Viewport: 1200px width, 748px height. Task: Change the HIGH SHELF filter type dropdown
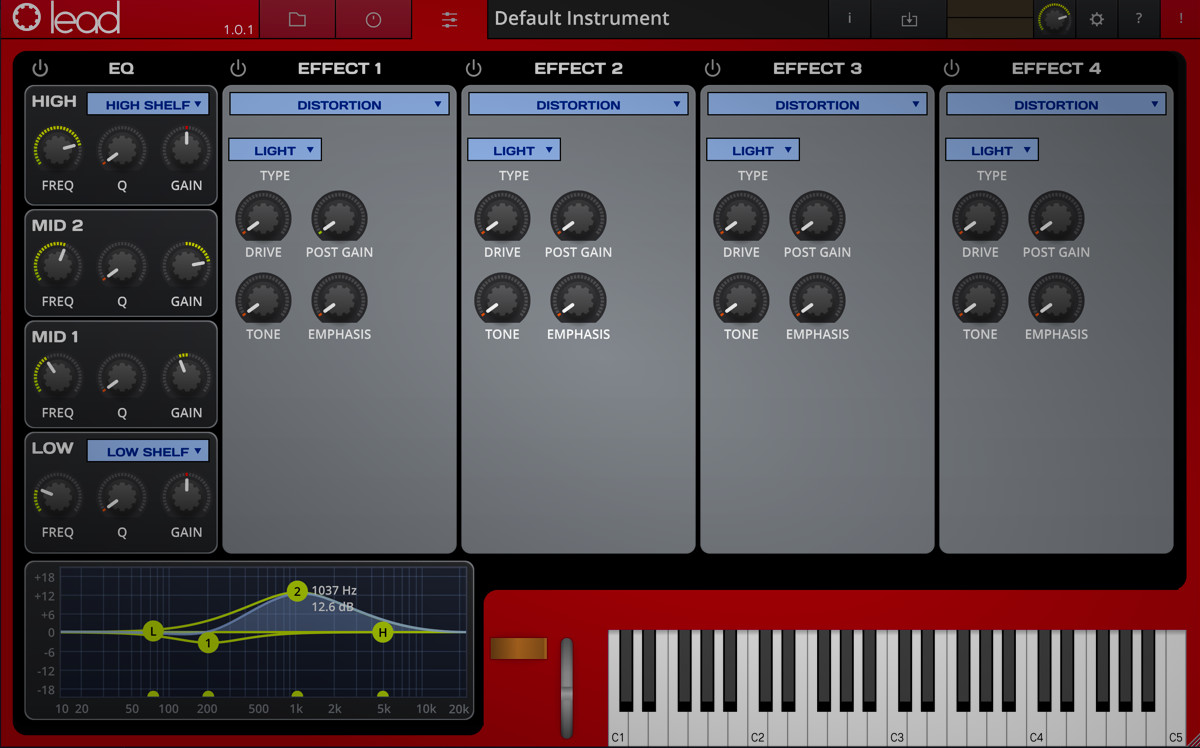[x=148, y=103]
